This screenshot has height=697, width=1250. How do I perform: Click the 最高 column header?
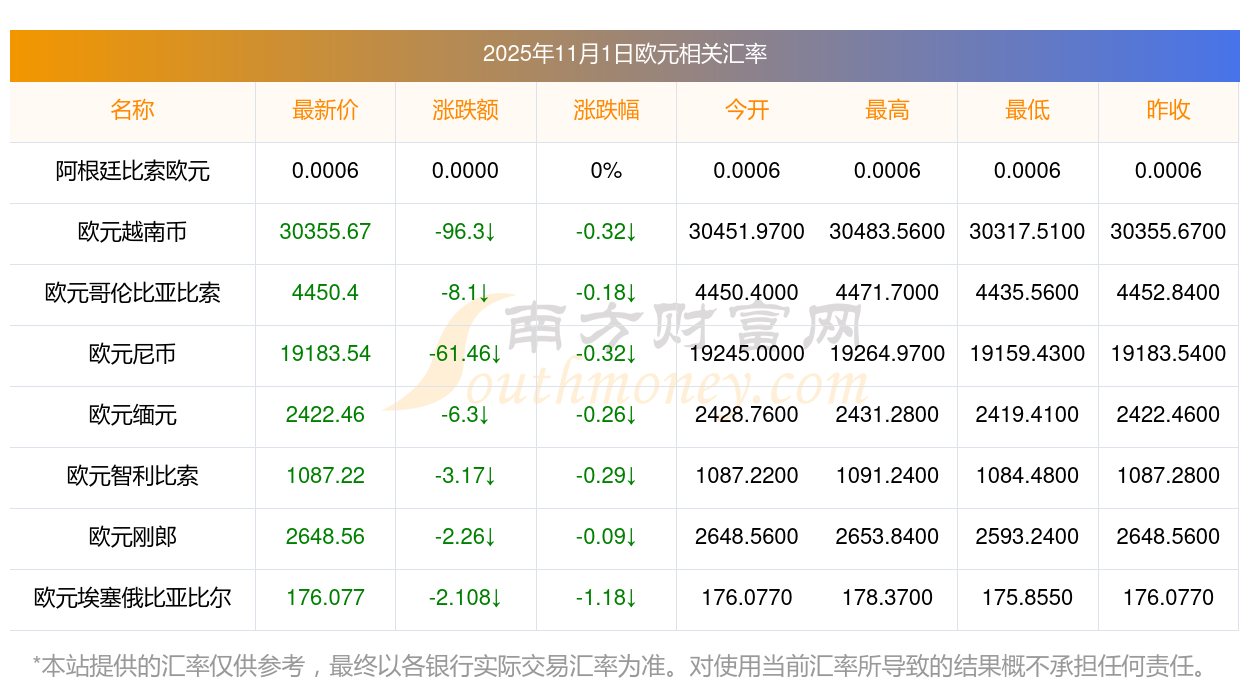click(887, 110)
